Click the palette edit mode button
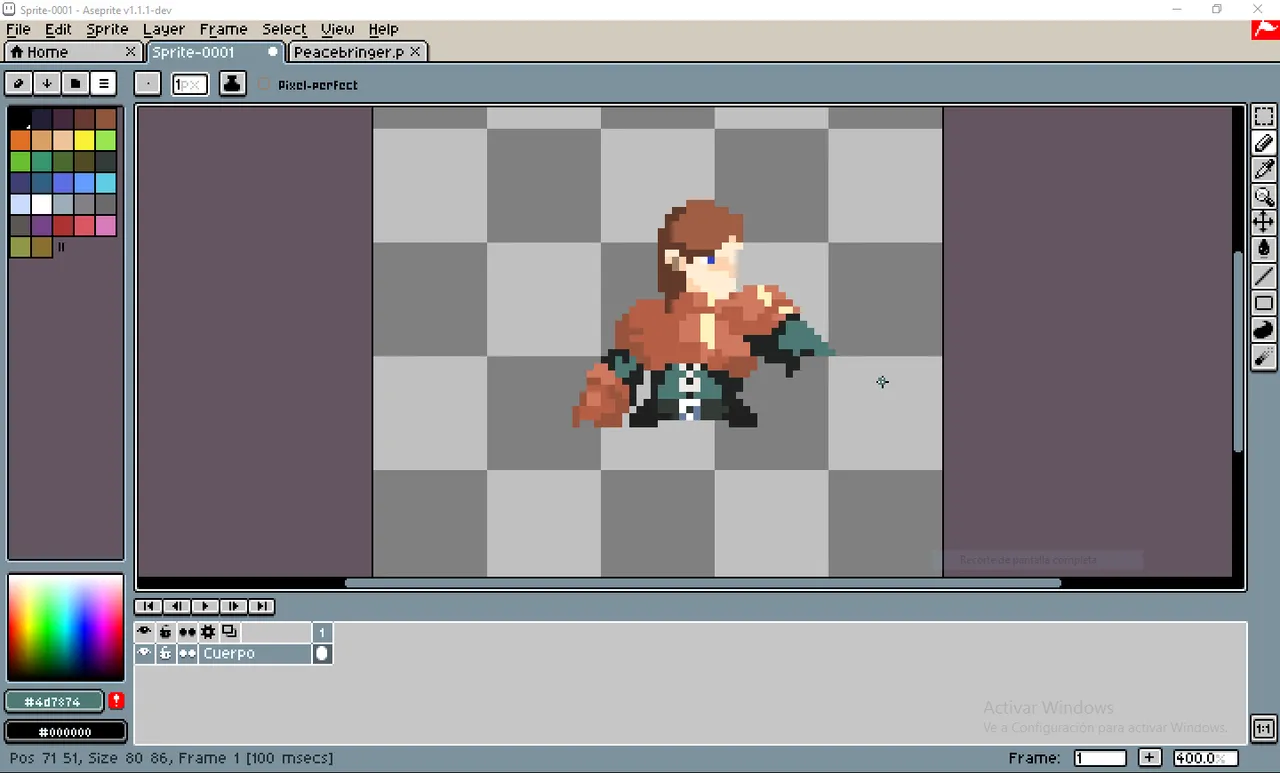This screenshot has height=773, width=1280. (x=18, y=83)
